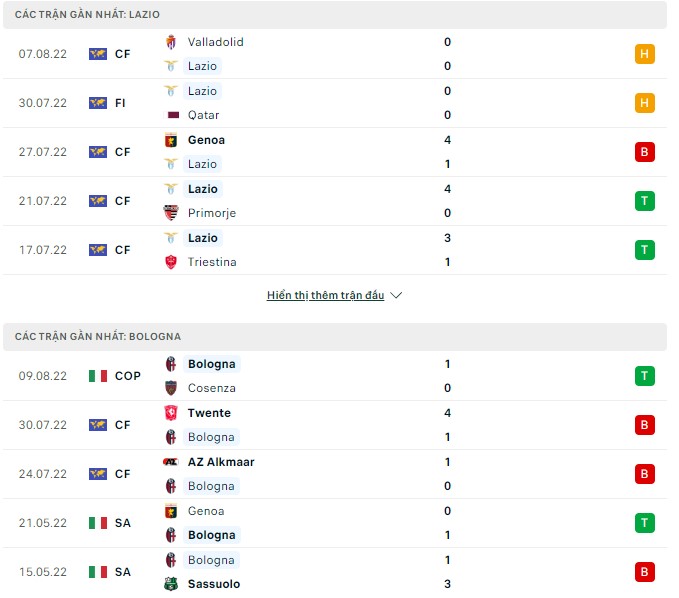Click the Valladolid team crest icon
The image size is (679, 598).
point(171,42)
